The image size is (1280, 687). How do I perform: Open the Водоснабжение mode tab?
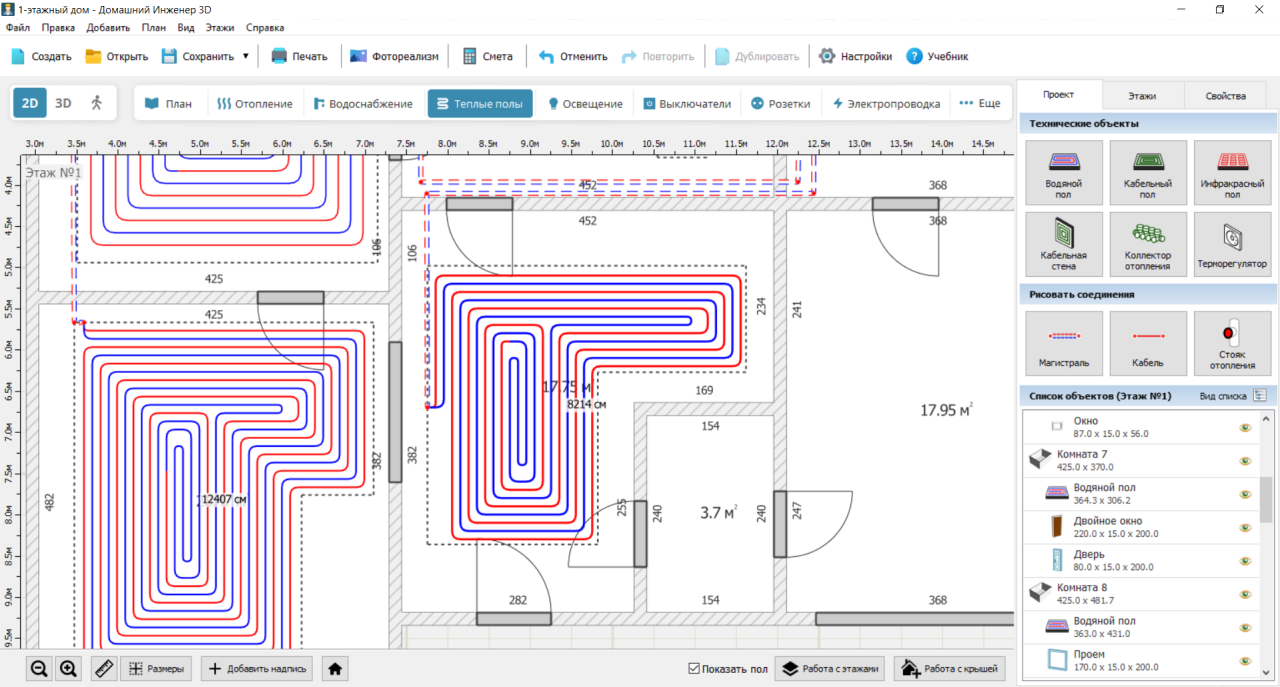(363, 103)
